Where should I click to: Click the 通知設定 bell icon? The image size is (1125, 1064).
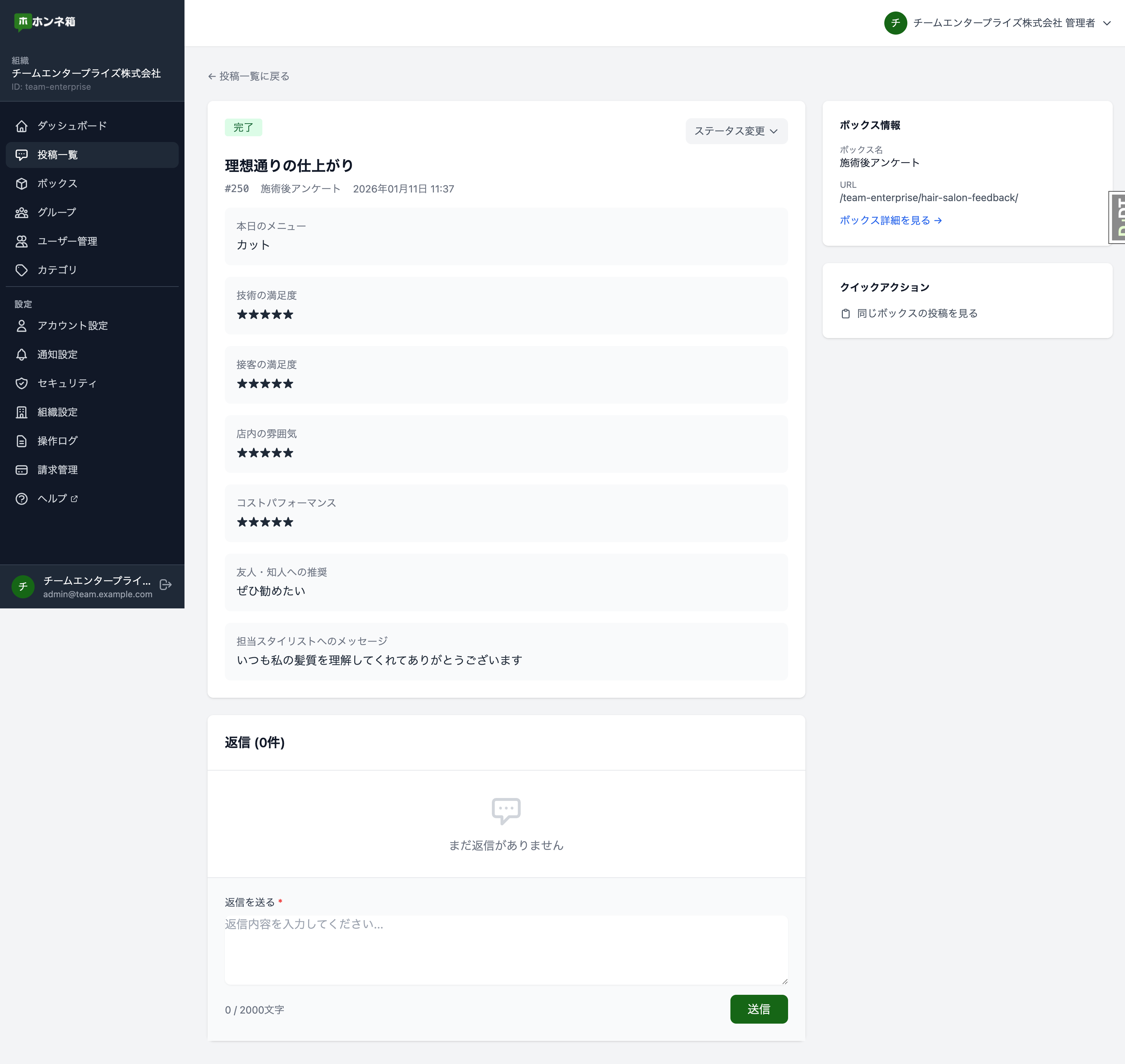point(22,354)
